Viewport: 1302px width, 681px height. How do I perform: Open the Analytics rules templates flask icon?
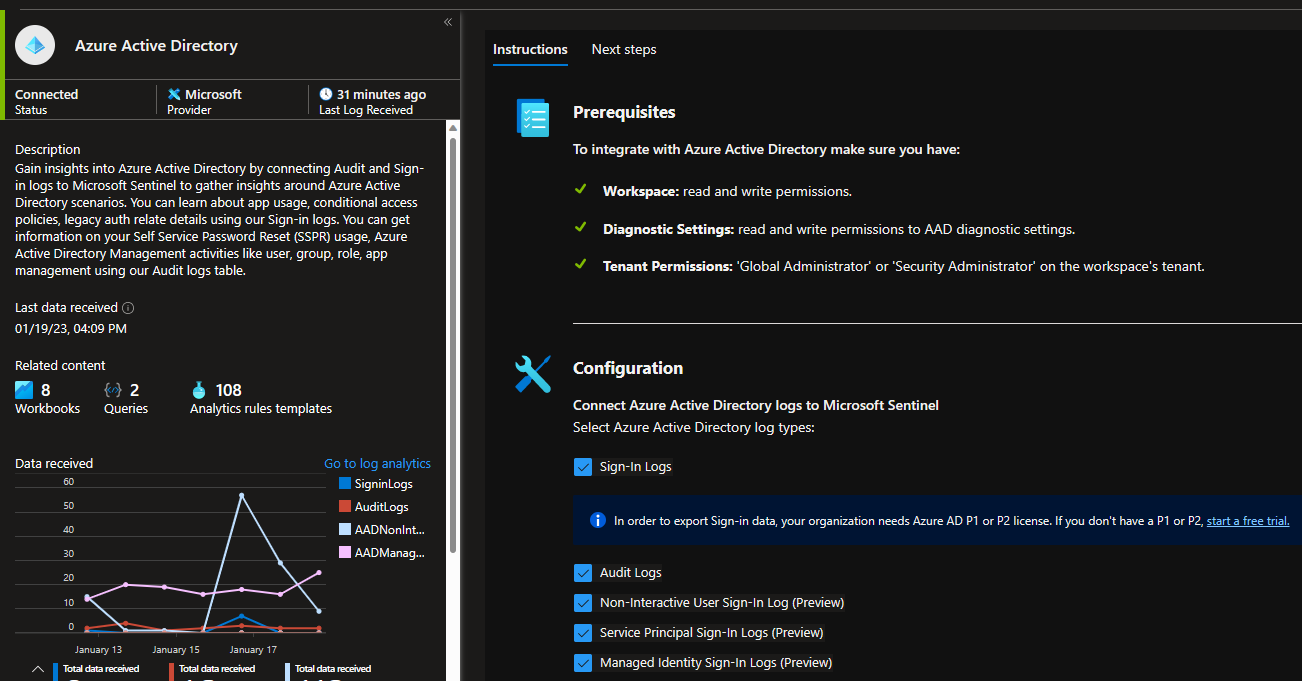point(199,390)
